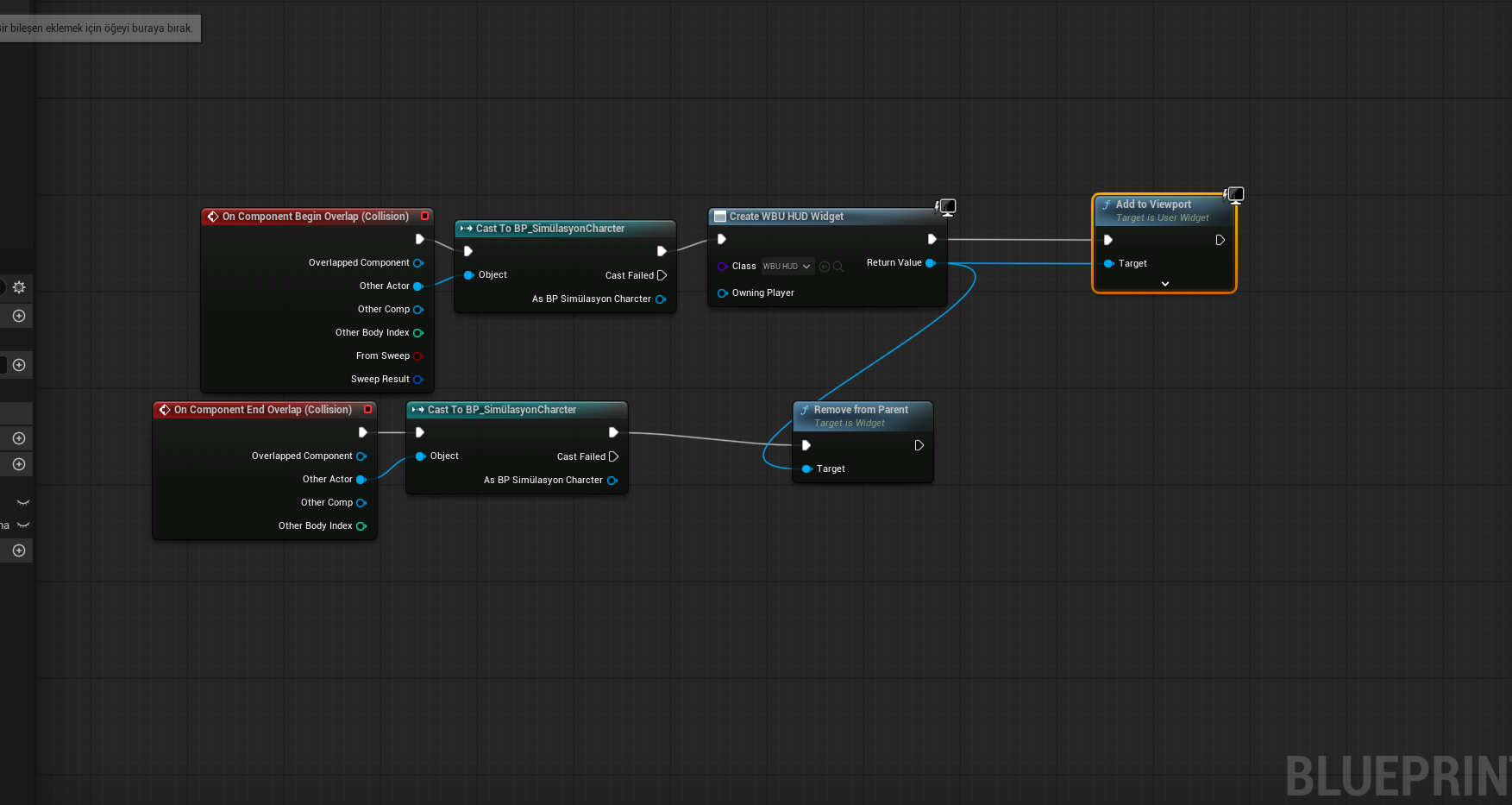The height and width of the screenshot is (805, 1512).
Task: Click Other Body Index pin on Begin Overlap
Action: point(418,333)
